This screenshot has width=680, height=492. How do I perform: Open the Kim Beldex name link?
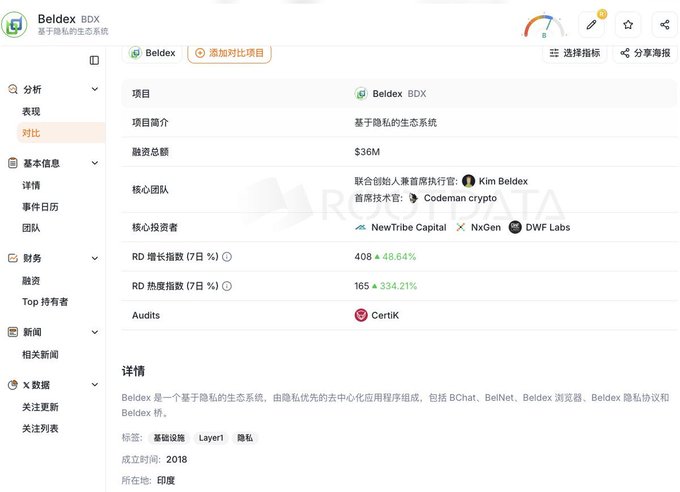pos(503,181)
